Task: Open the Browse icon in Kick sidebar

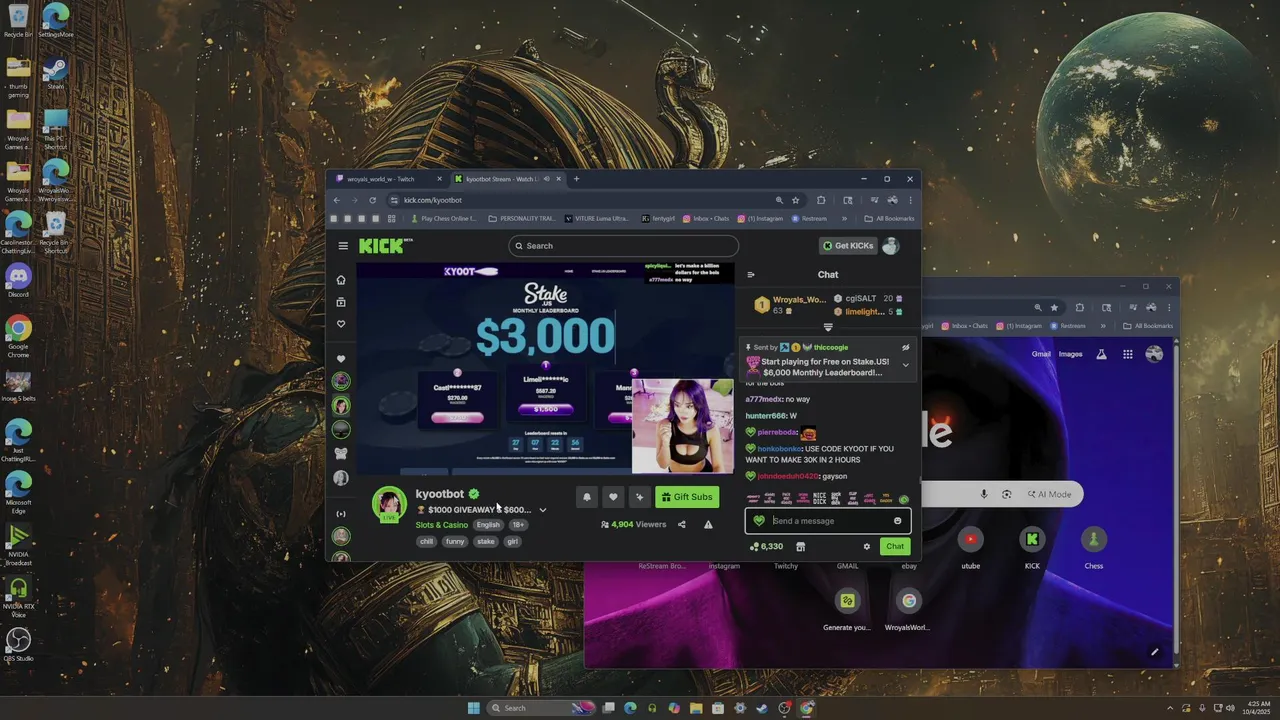Action: point(341,302)
